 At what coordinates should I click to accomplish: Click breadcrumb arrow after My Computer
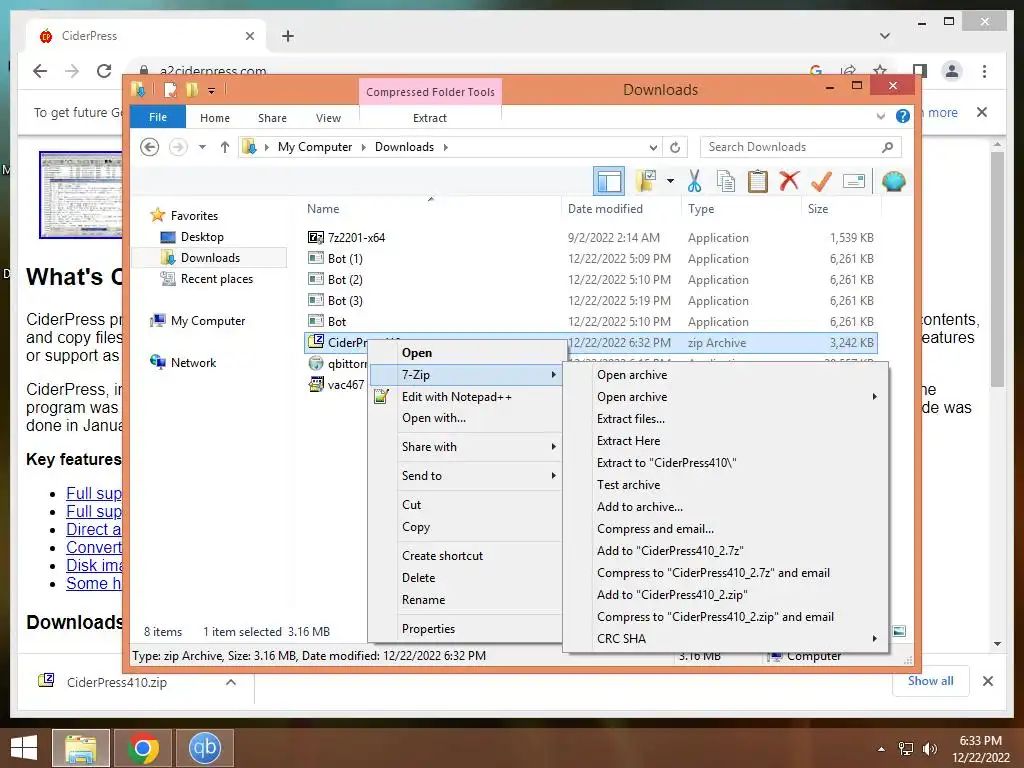tap(364, 147)
